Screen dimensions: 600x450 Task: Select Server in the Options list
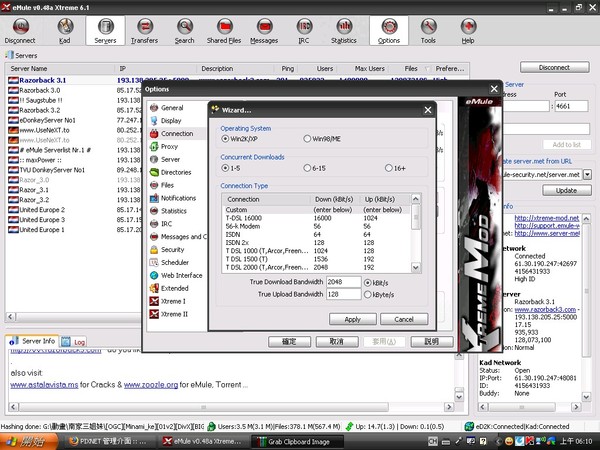pyautogui.click(x=170, y=160)
